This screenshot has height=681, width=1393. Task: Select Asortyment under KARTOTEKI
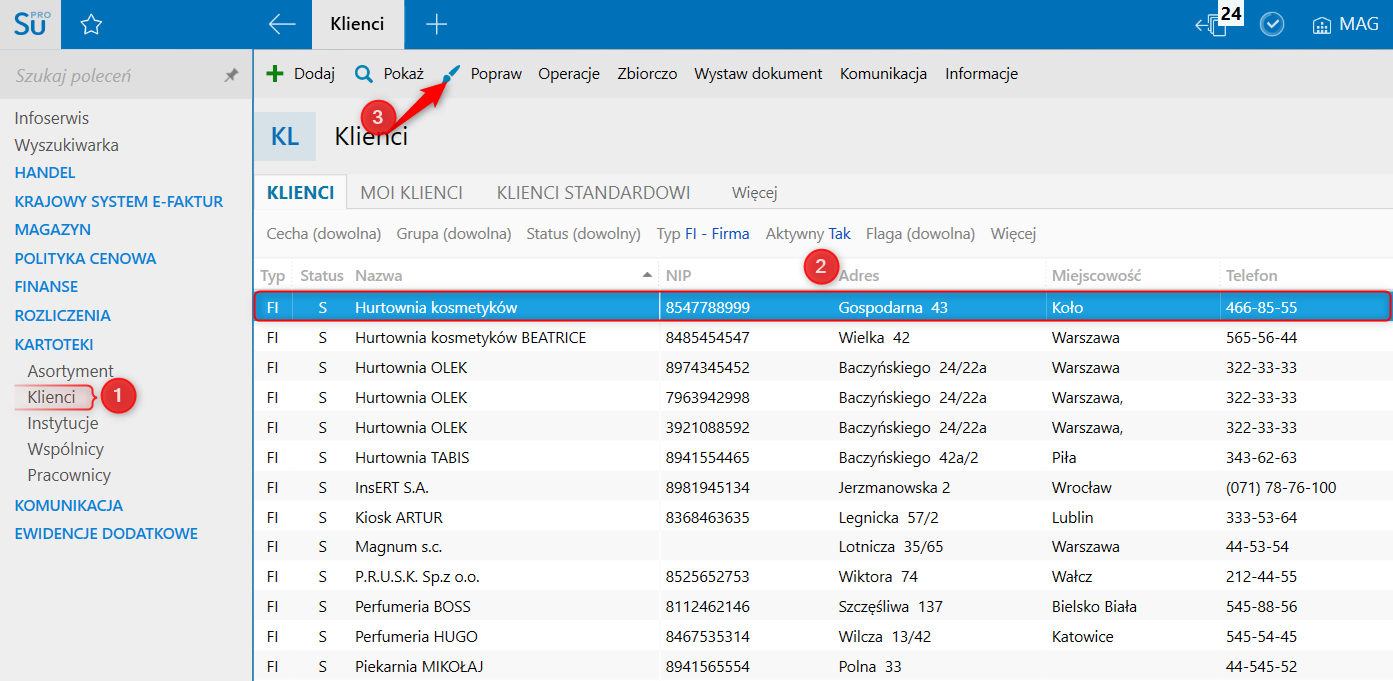[70, 371]
